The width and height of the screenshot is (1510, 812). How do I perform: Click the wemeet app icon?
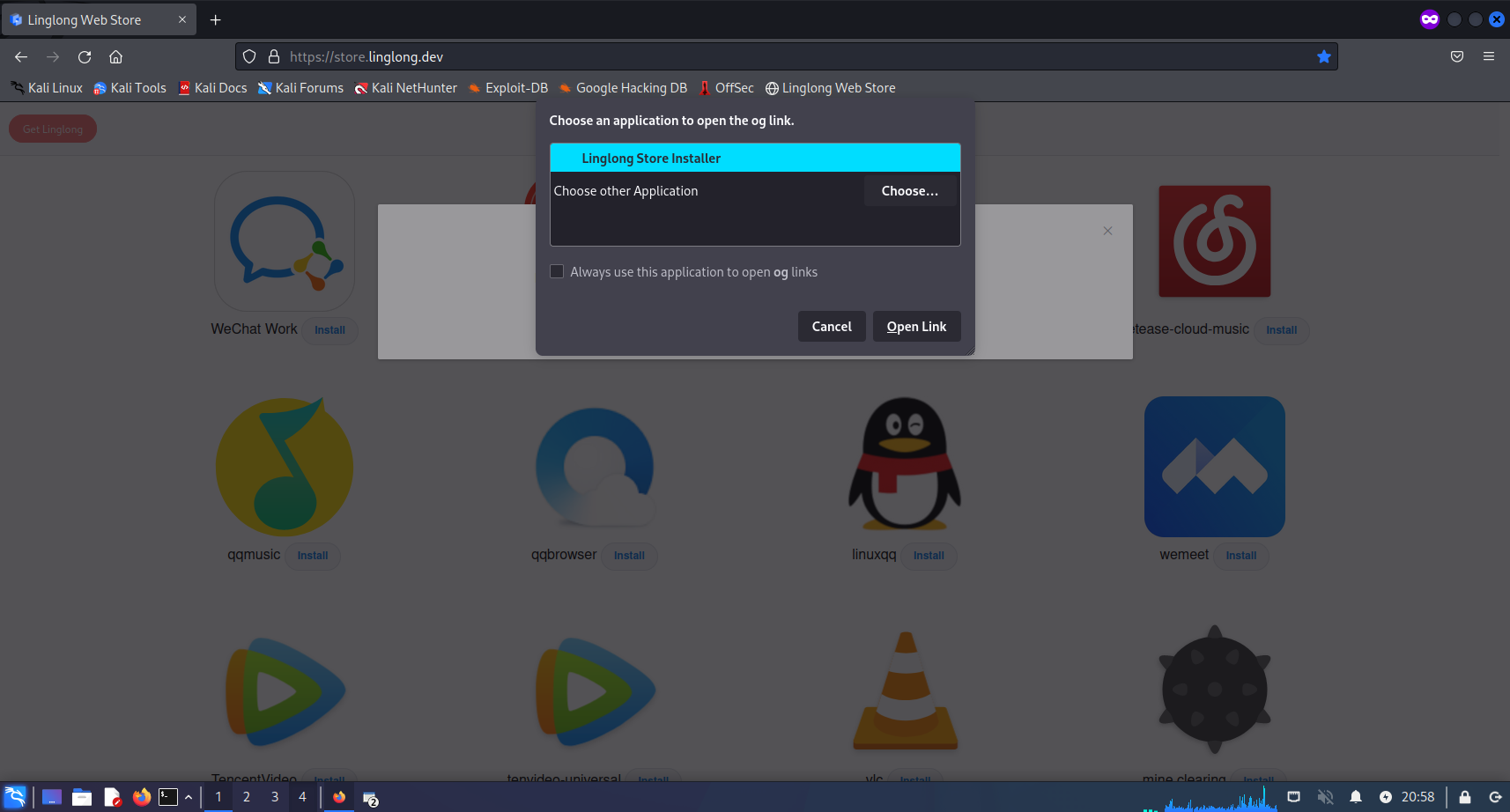(x=1215, y=467)
